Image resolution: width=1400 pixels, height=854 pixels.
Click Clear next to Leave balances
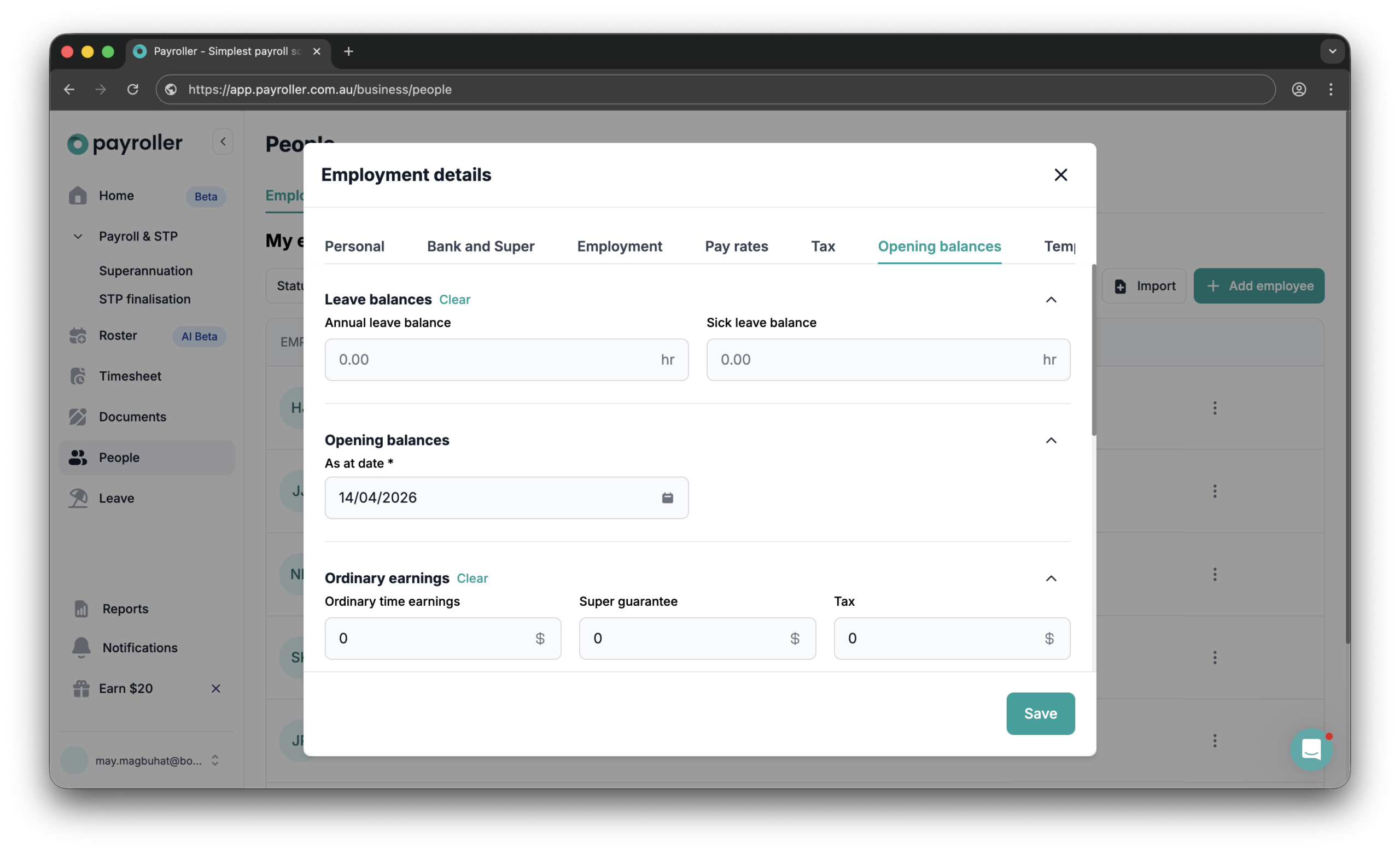point(454,300)
